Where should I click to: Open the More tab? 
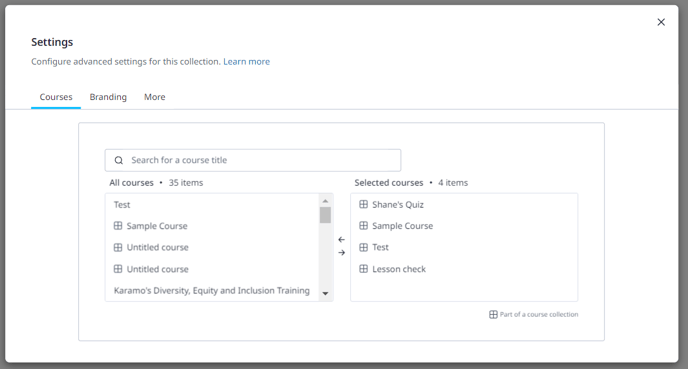click(x=154, y=97)
